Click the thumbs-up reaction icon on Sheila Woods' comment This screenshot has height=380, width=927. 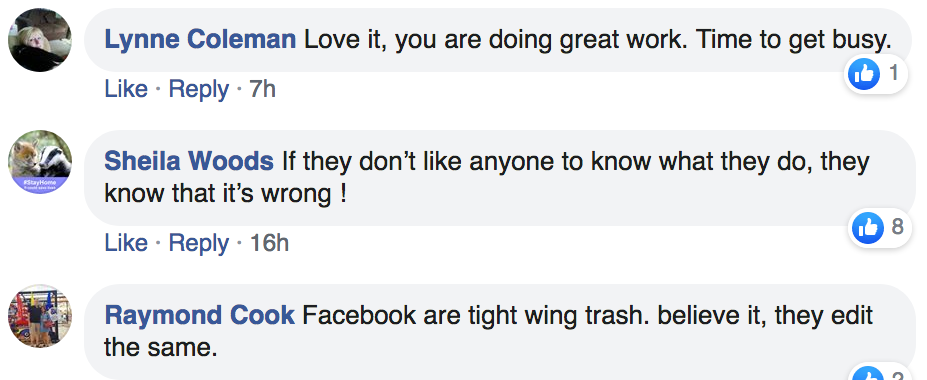click(867, 228)
